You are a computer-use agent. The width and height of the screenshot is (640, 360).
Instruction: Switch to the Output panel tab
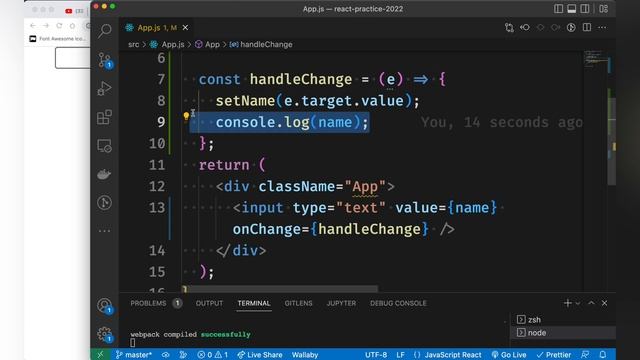click(209, 303)
